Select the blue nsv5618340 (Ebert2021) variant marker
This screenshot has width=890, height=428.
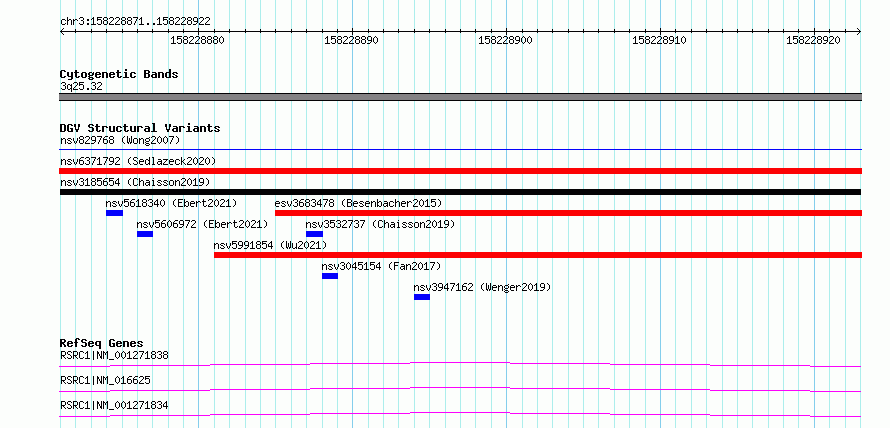pyautogui.click(x=114, y=213)
